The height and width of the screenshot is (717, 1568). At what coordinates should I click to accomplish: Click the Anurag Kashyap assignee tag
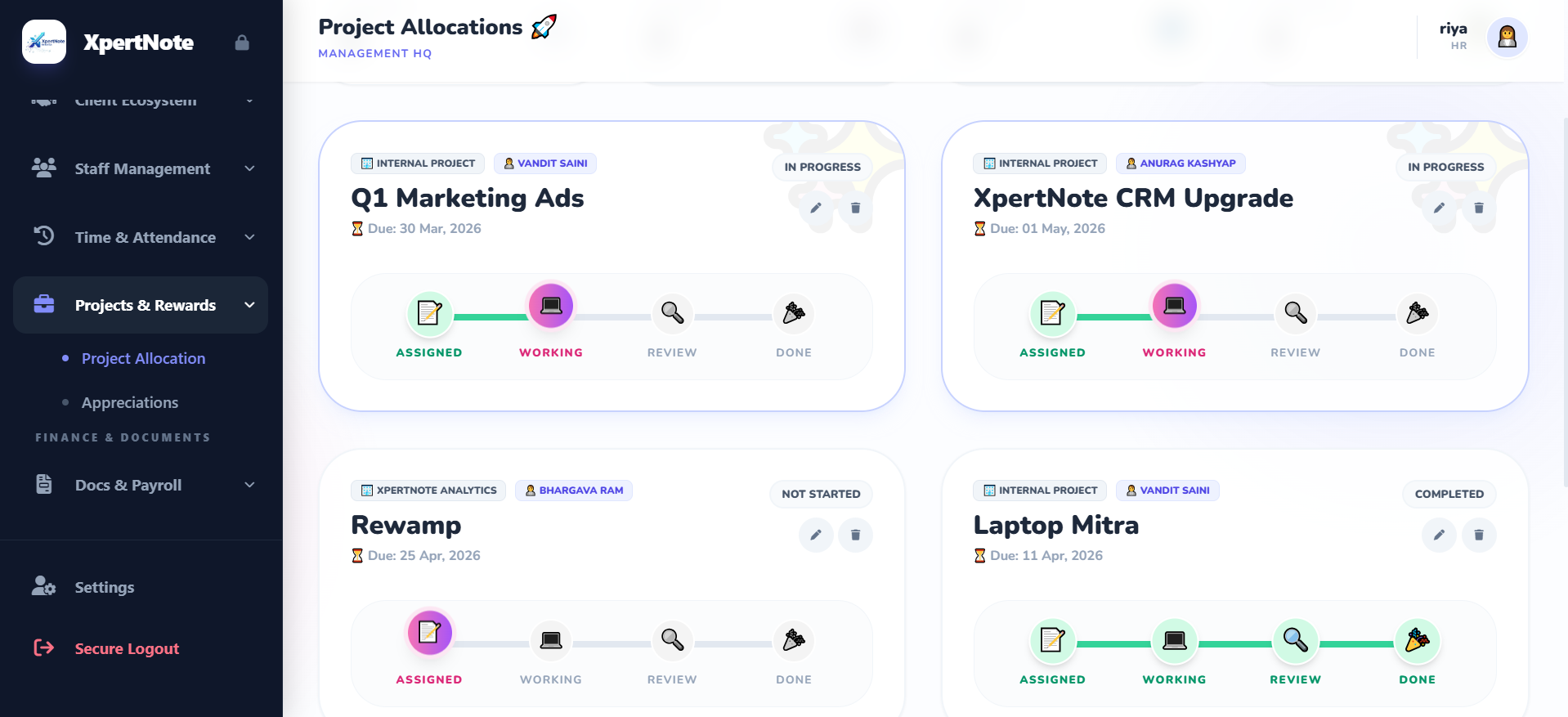pos(1180,164)
